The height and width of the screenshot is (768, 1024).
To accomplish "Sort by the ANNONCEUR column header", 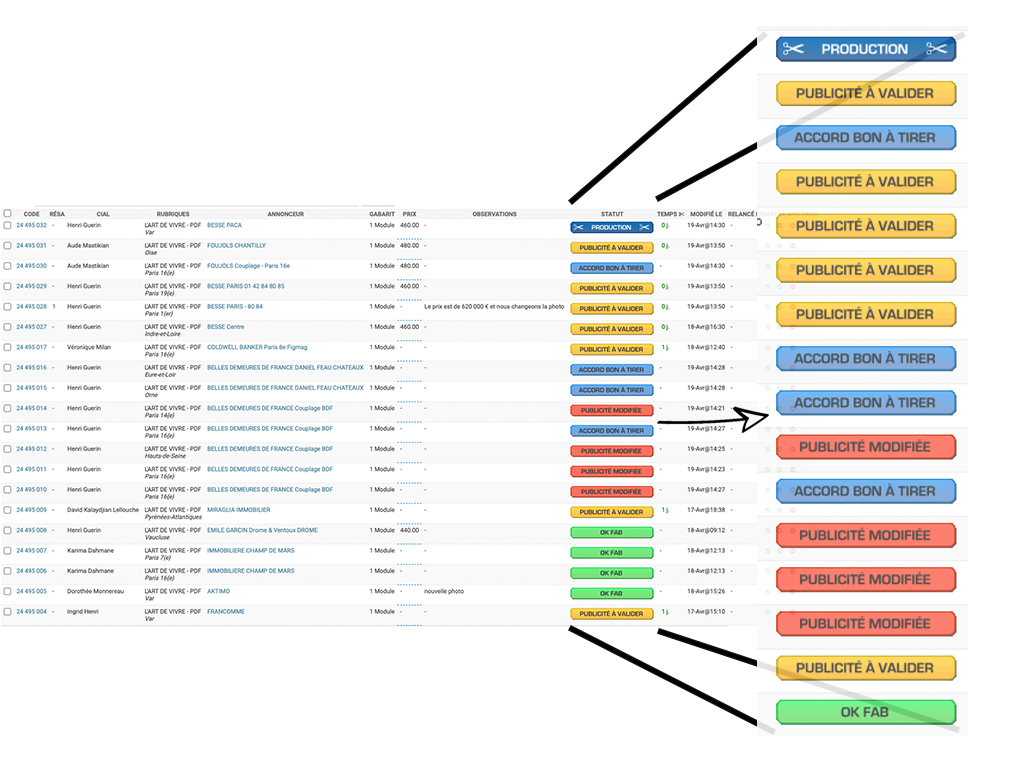I will point(285,214).
